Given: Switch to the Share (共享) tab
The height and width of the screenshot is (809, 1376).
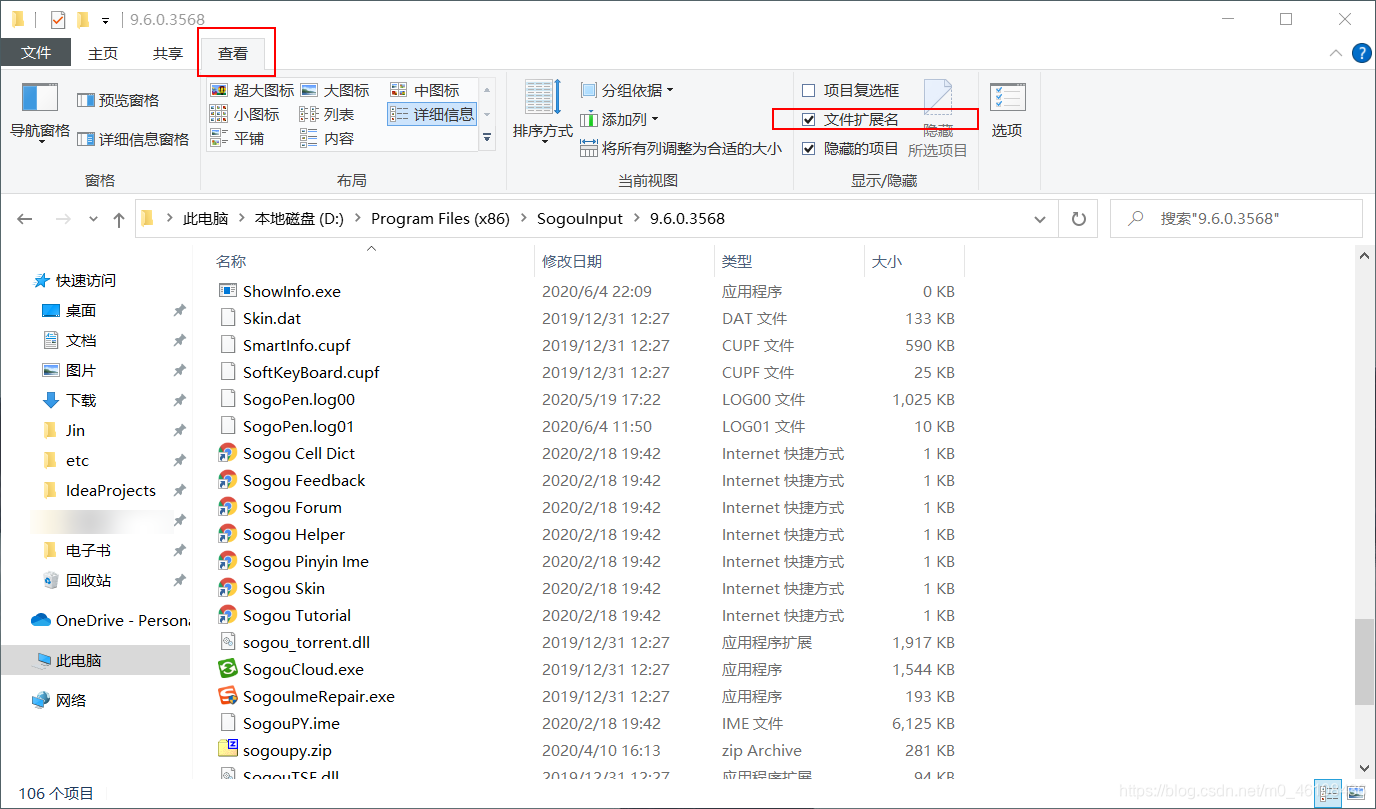Looking at the screenshot, I should [x=168, y=53].
